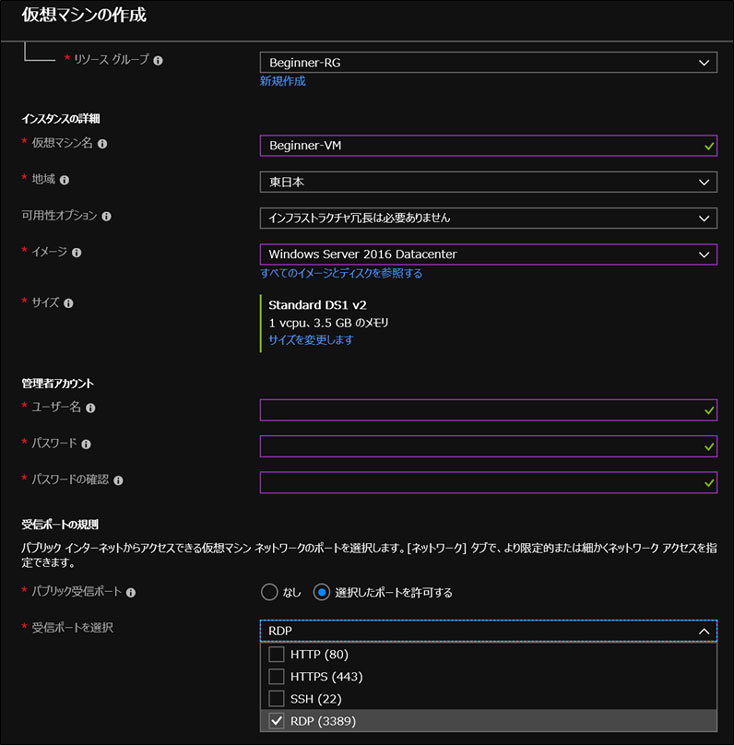
Task: Click info icon beside サイズ label
Action: pos(69,302)
